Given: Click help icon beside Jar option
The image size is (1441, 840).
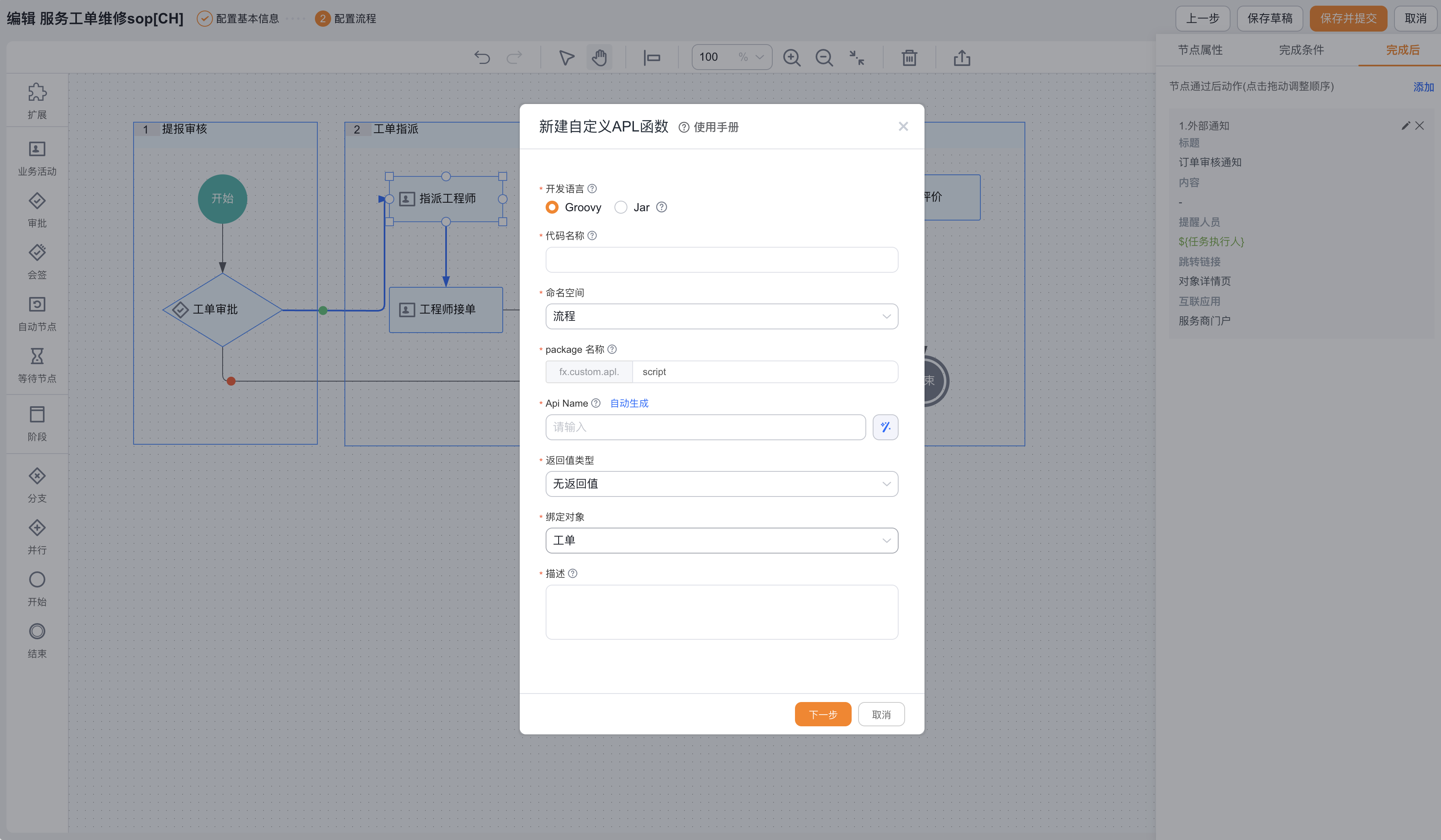Looking at the screenshot, I should 661,207.
